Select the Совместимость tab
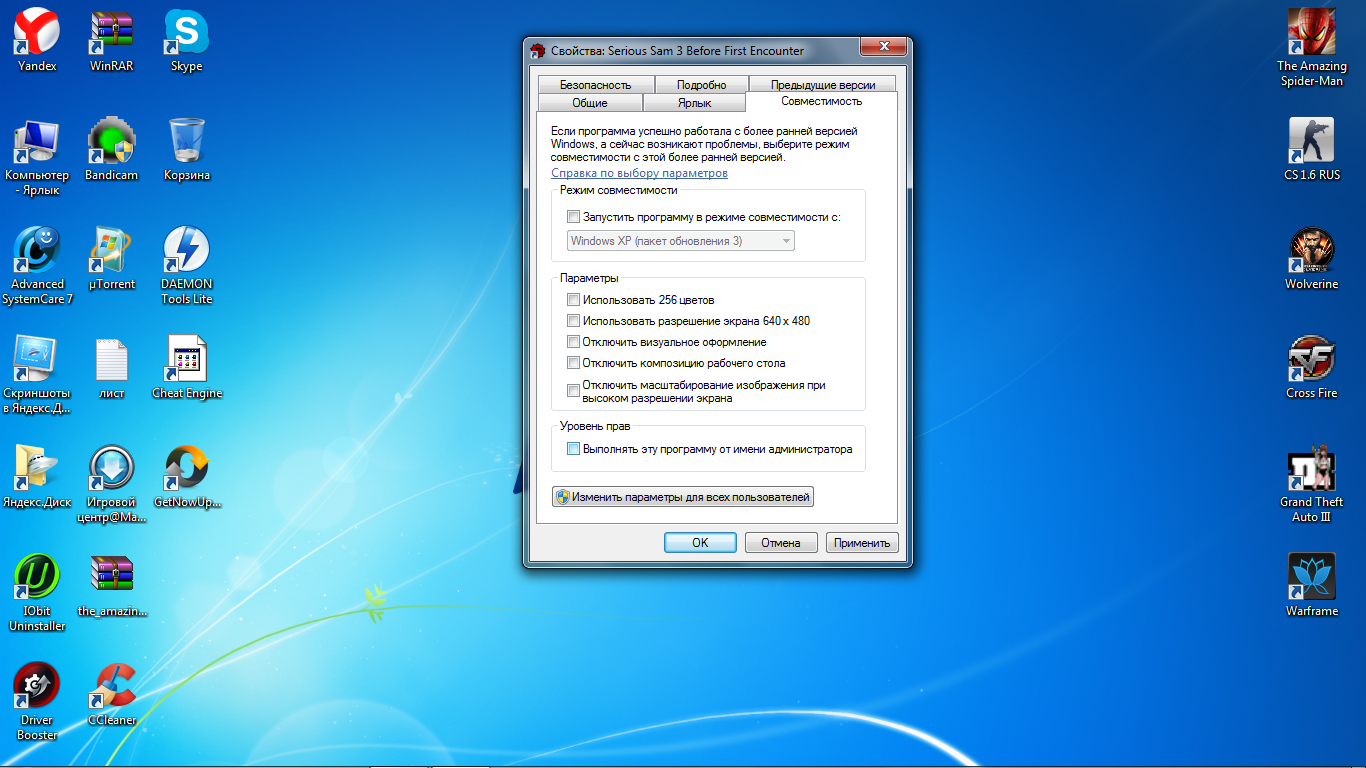This screenshot has width=1366, height=768. pos(822,101)
